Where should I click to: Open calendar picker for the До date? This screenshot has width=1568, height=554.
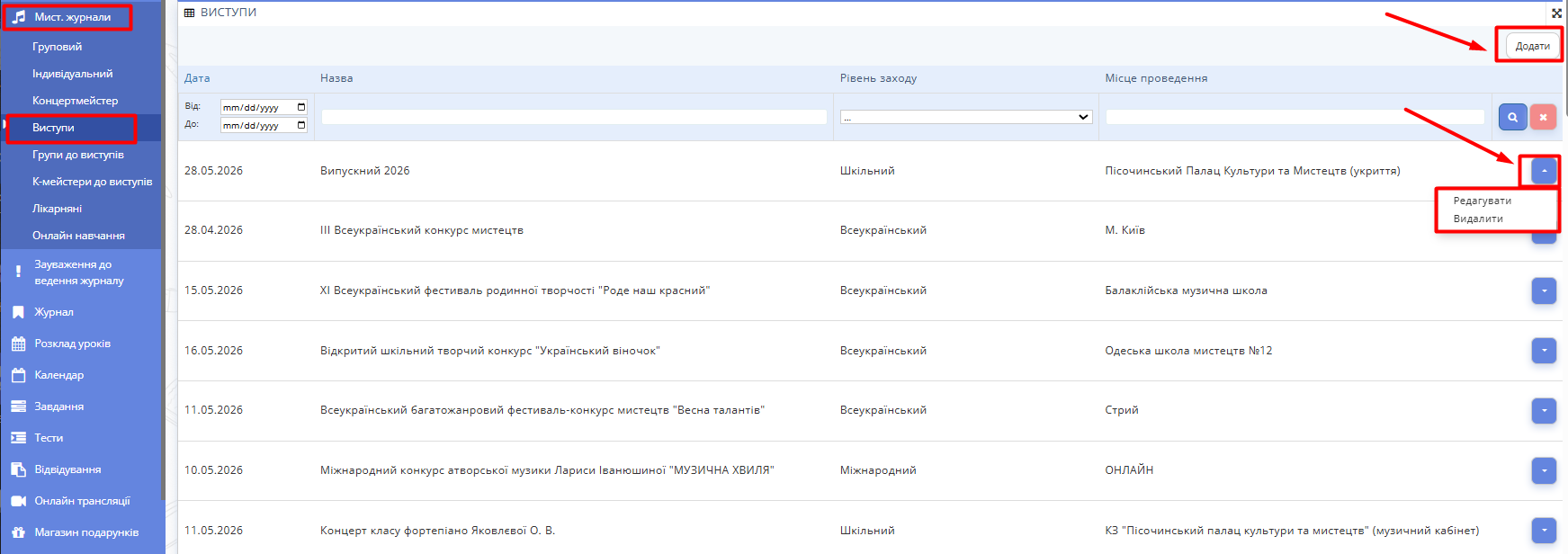point(301,125)
